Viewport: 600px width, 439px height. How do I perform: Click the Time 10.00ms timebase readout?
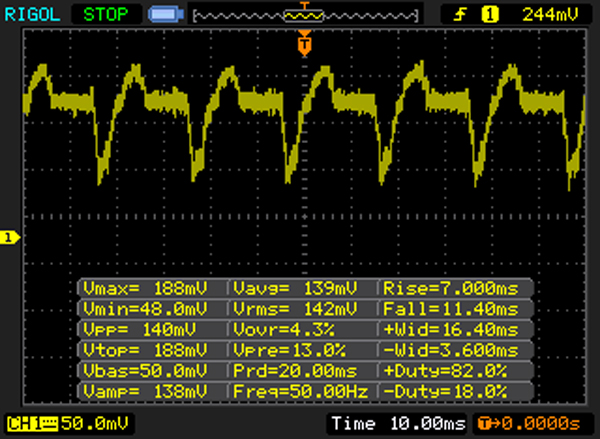[x=398, y=424]
